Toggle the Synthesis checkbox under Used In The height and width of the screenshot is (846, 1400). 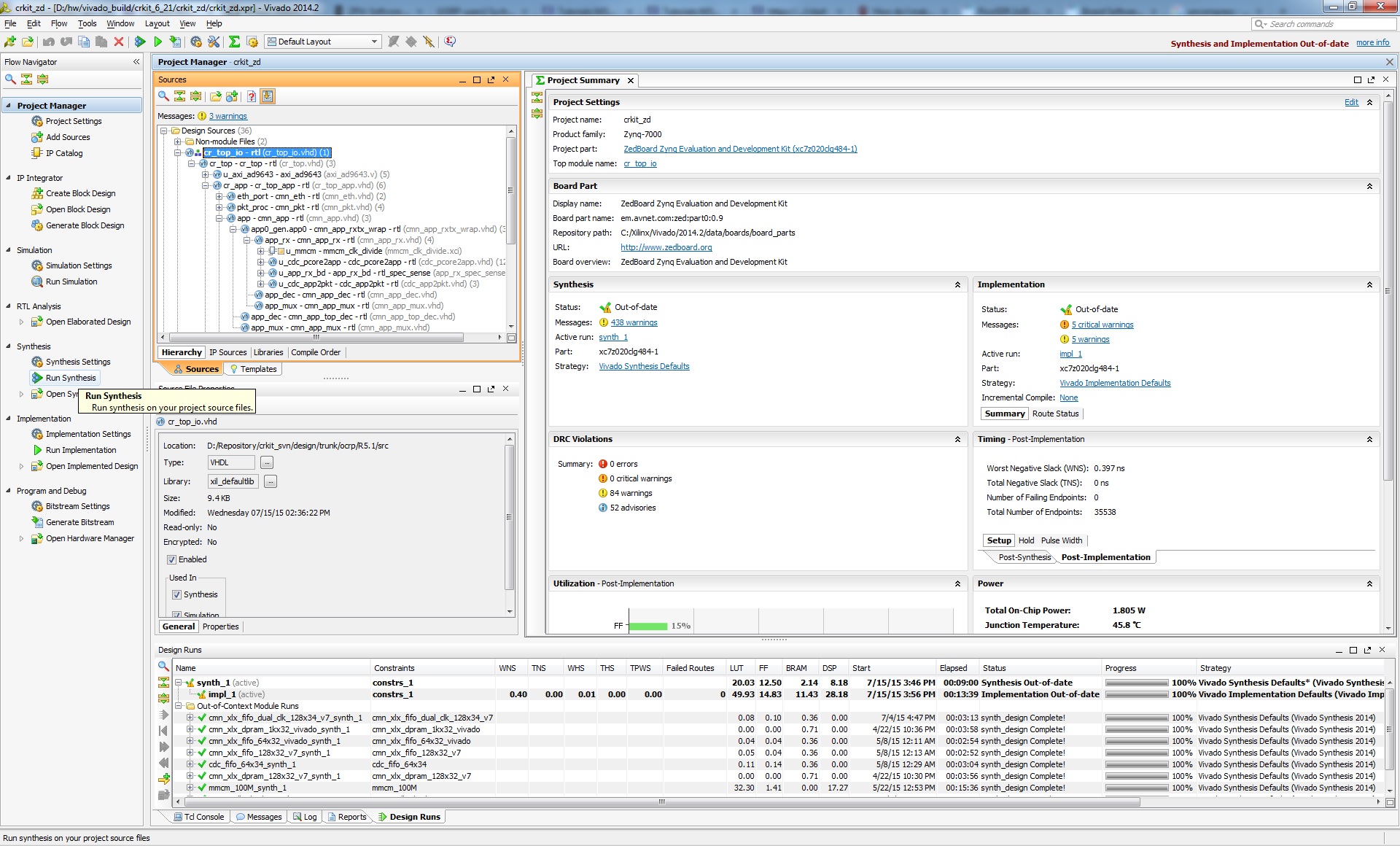176,595
